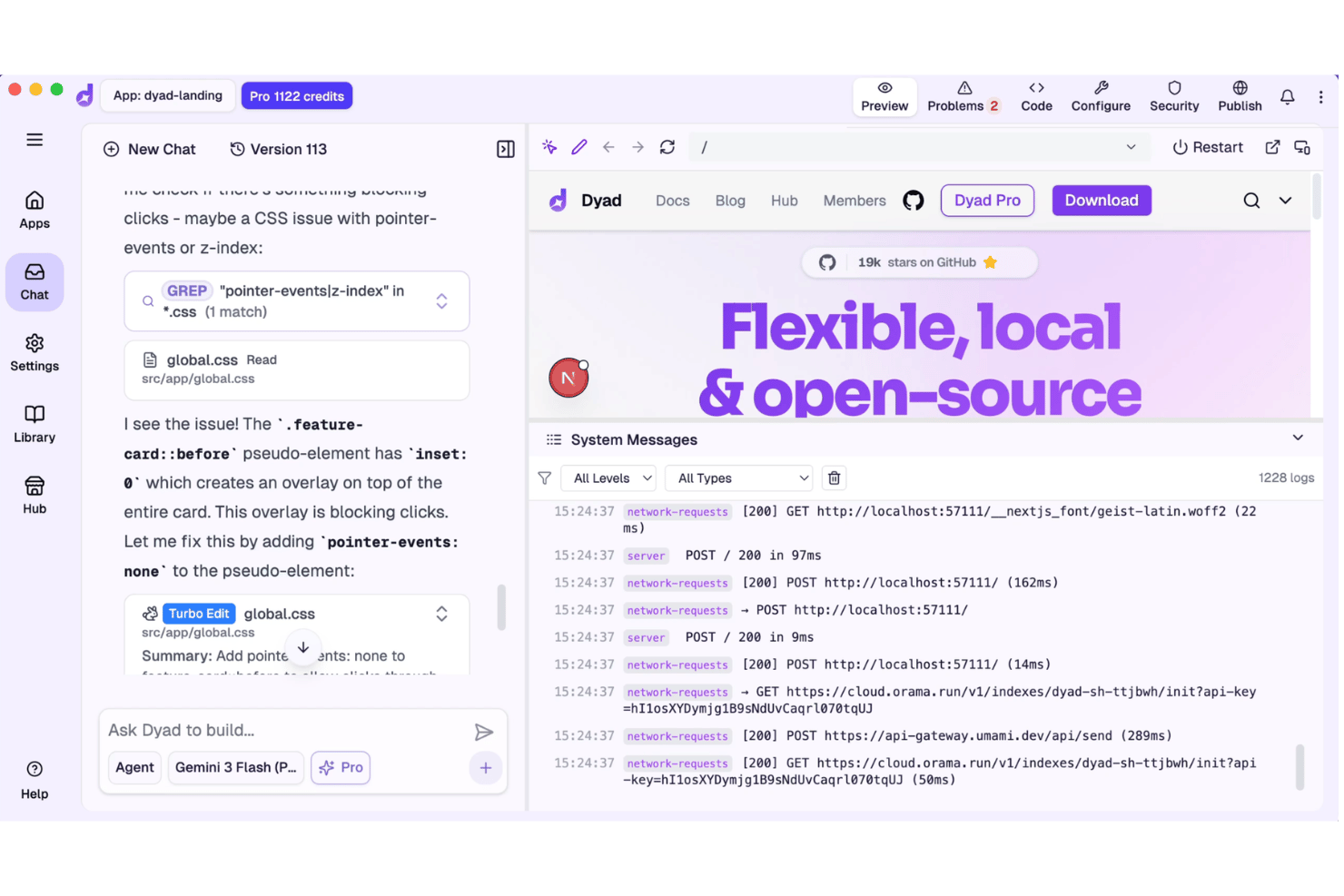Open the preview in an external browser
1344x896 pixels.
(1272, 147)
